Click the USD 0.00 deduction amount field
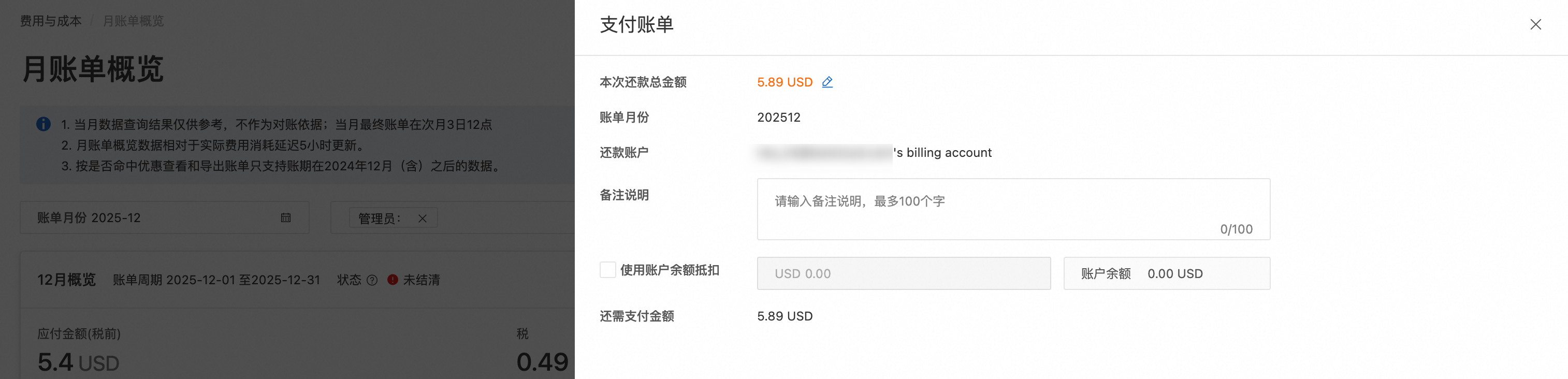Viewport: 1568px width, 379px height. 903,274
